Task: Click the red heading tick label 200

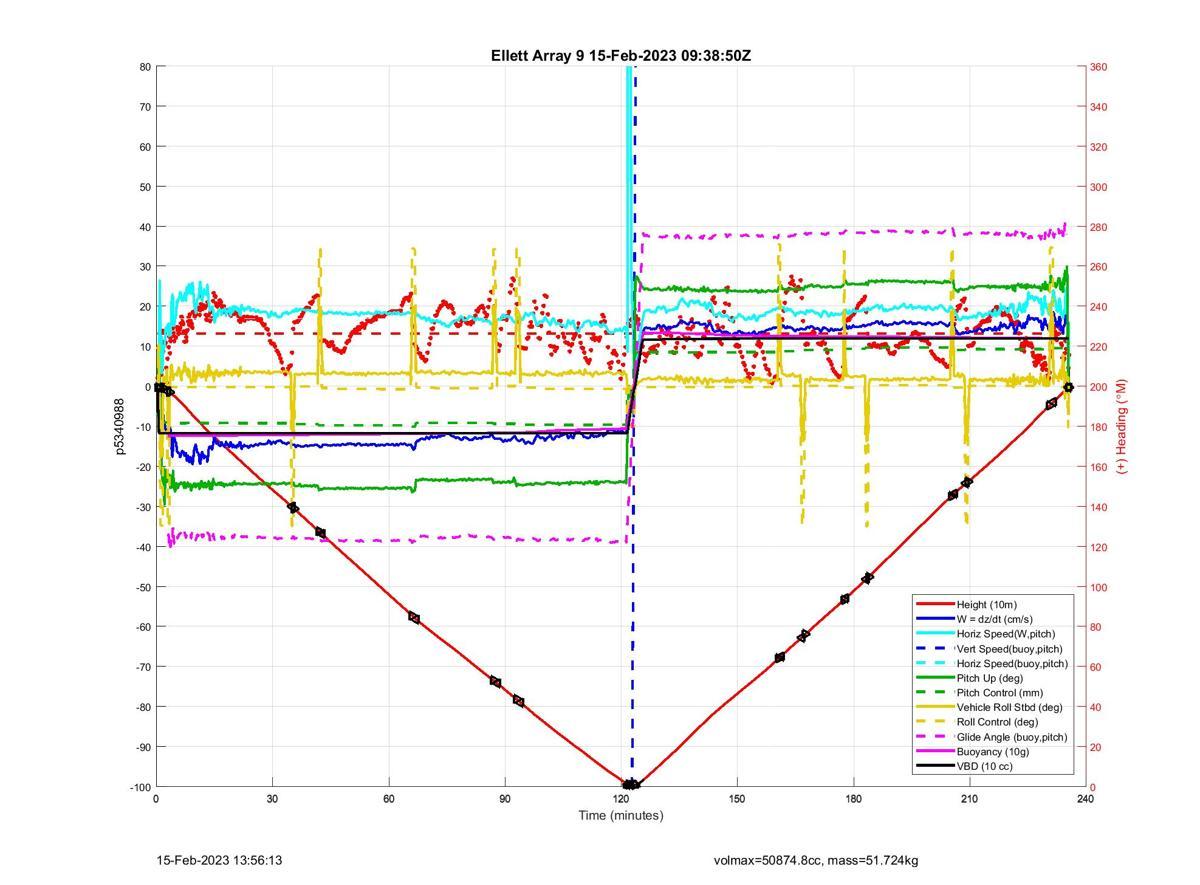Action: point(1098,387)
